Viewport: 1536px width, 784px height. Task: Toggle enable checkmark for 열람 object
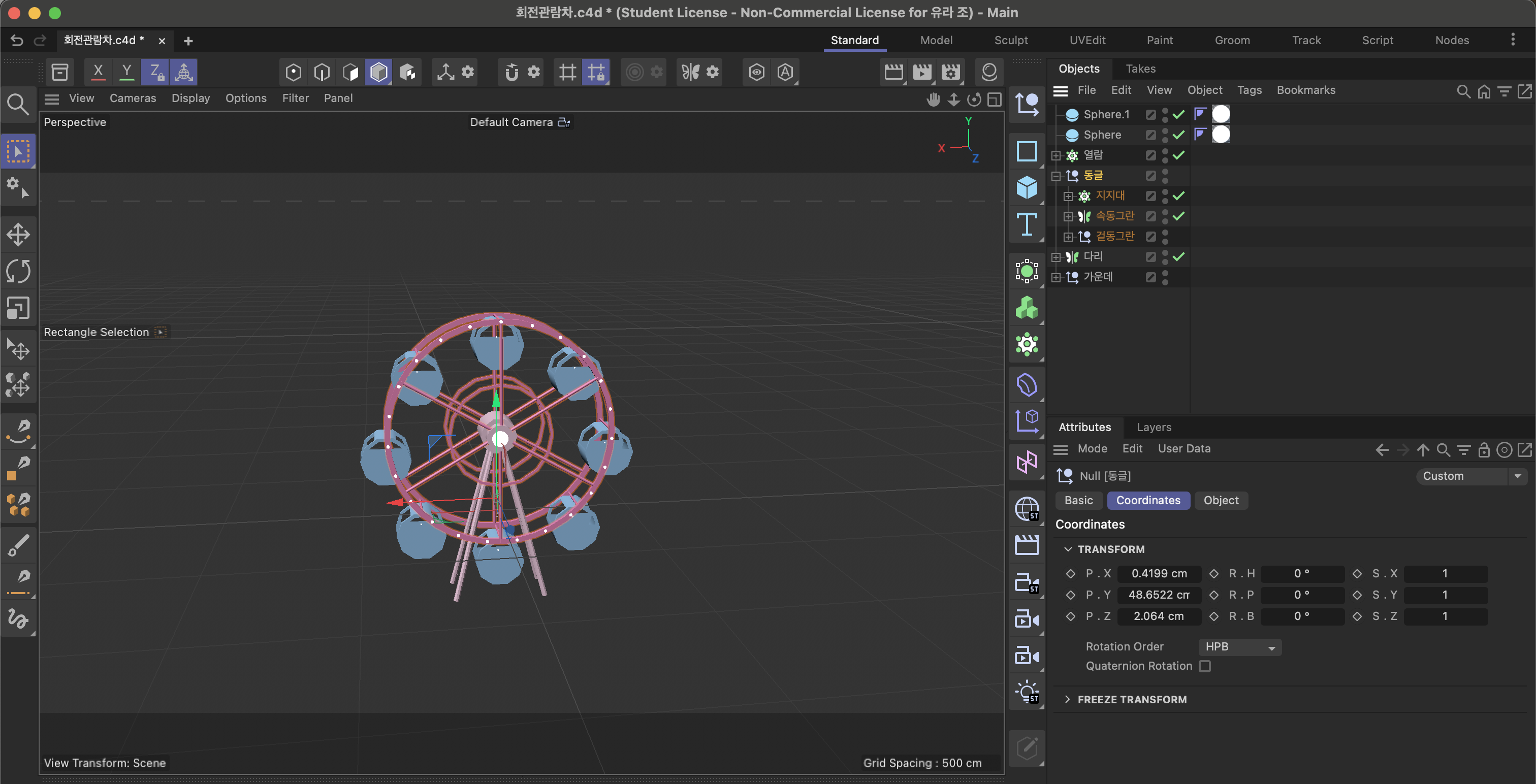1178,155
